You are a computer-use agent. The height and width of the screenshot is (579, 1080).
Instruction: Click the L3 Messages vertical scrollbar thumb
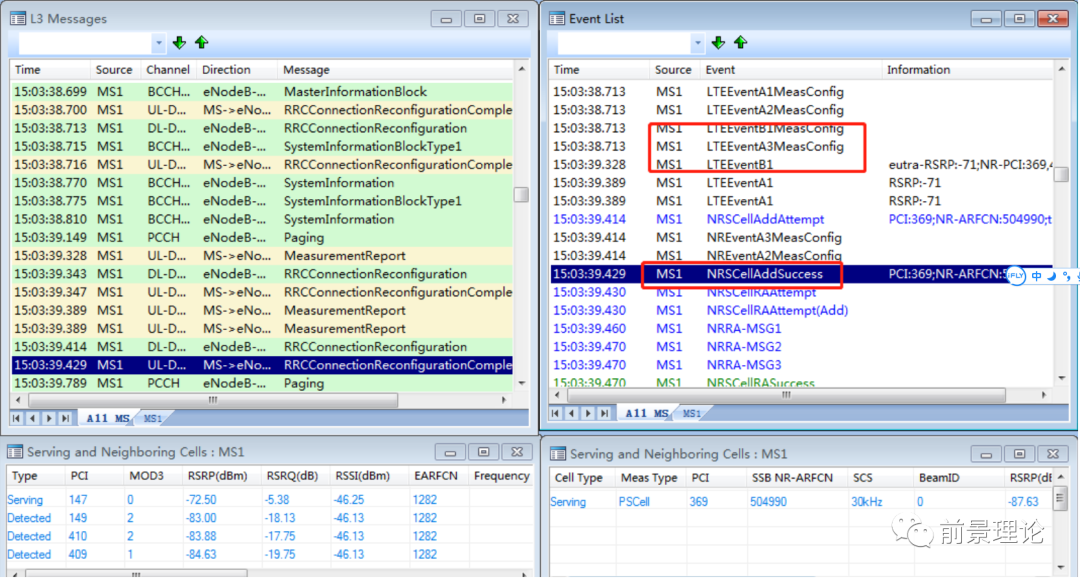pos(521,195)
